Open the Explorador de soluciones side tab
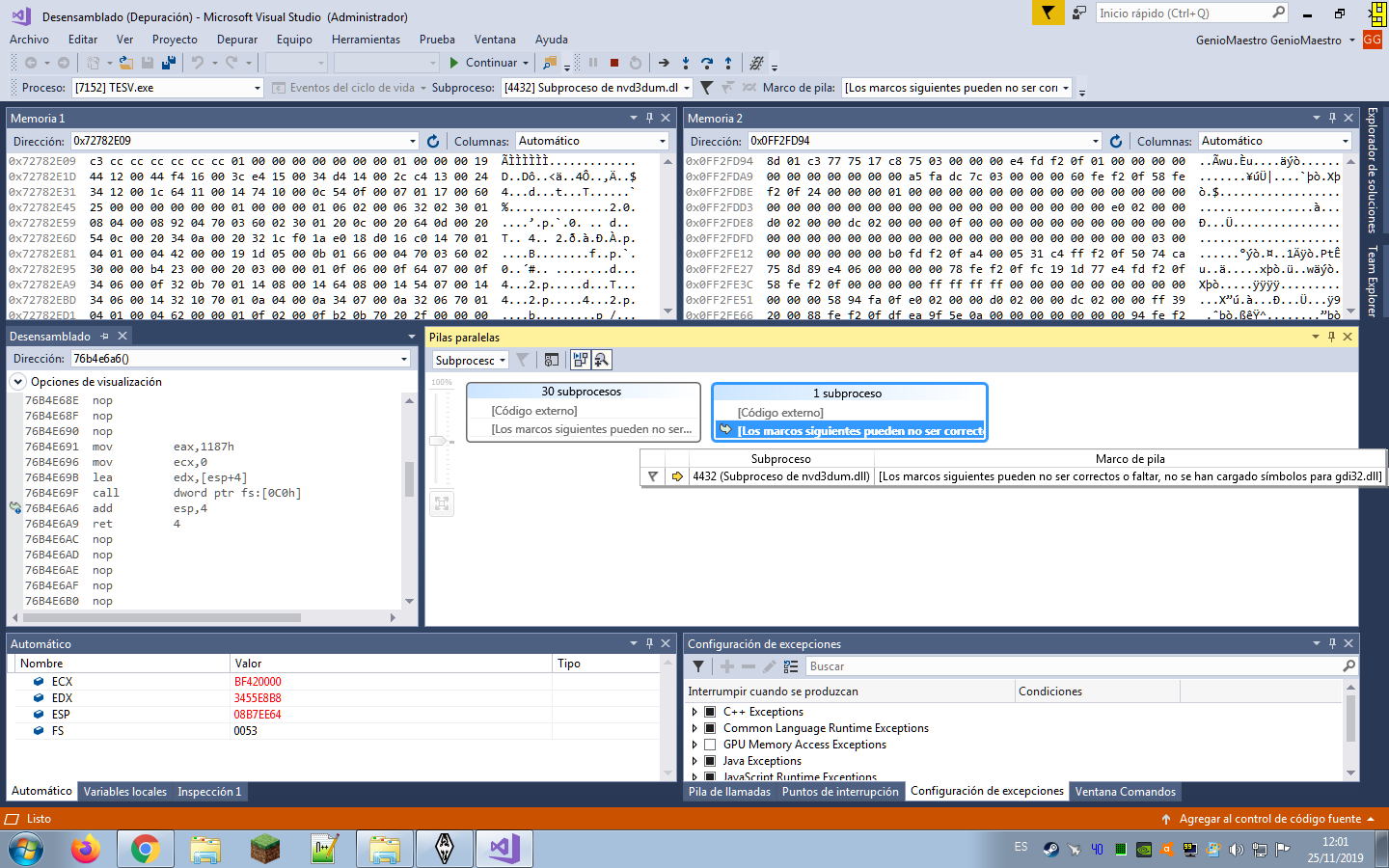 point(1373,171)
